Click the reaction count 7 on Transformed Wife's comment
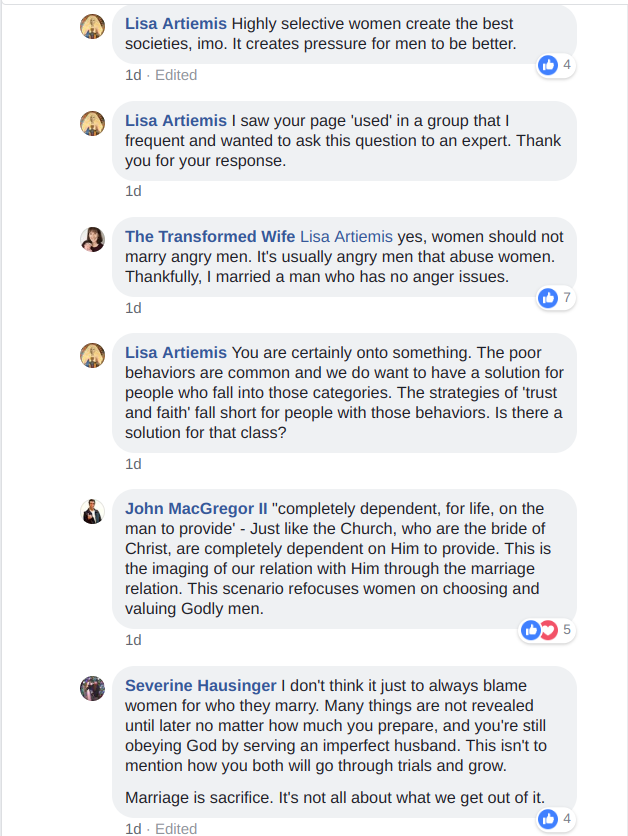Image resolution: width=628 pixels, height=836 pixels. coord(567,297)
